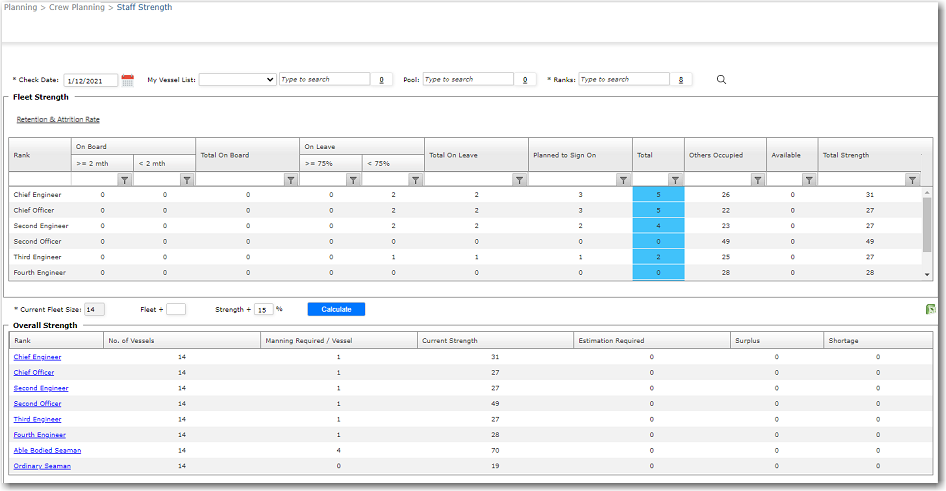Click filter icon on Available column
Screen dimensions: 946x491
point(809,180)
